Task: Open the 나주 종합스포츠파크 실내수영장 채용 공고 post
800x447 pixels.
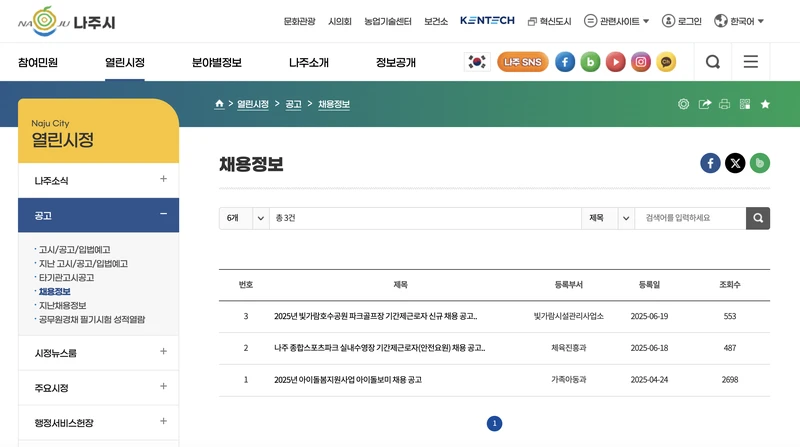Action: coord(380,348)
